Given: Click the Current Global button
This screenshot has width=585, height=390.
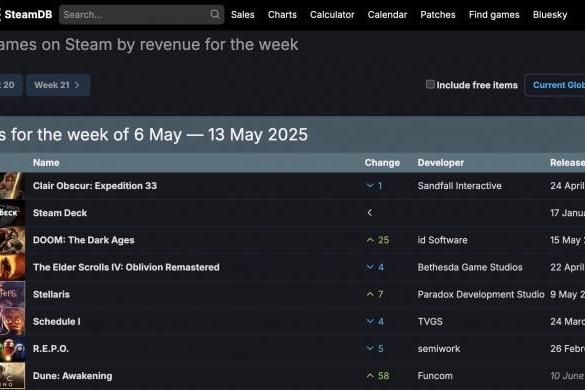Looking at the screenshot, I should click(x=555, y=85).
